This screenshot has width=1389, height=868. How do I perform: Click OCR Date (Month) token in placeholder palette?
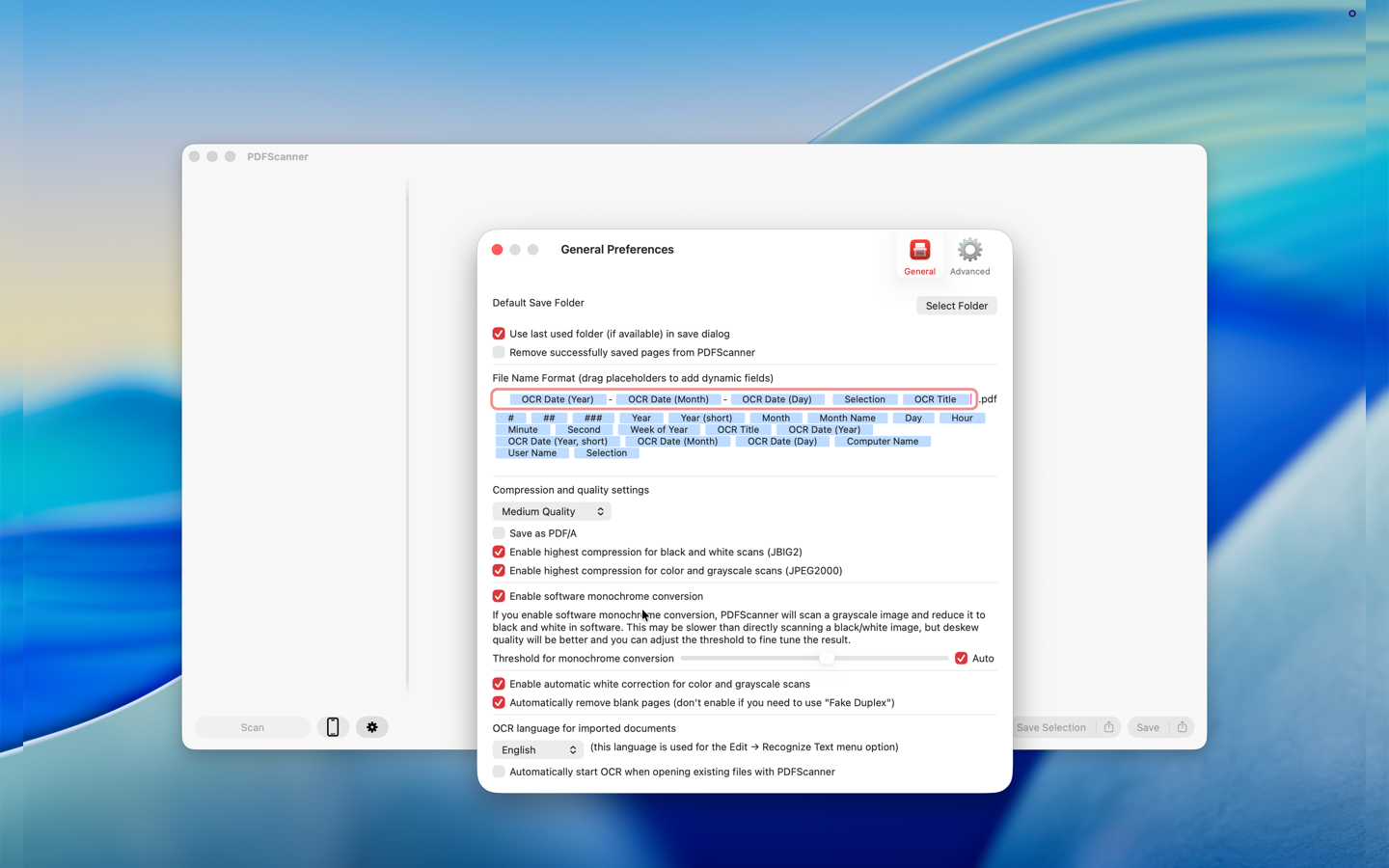(x=678, y=442)
